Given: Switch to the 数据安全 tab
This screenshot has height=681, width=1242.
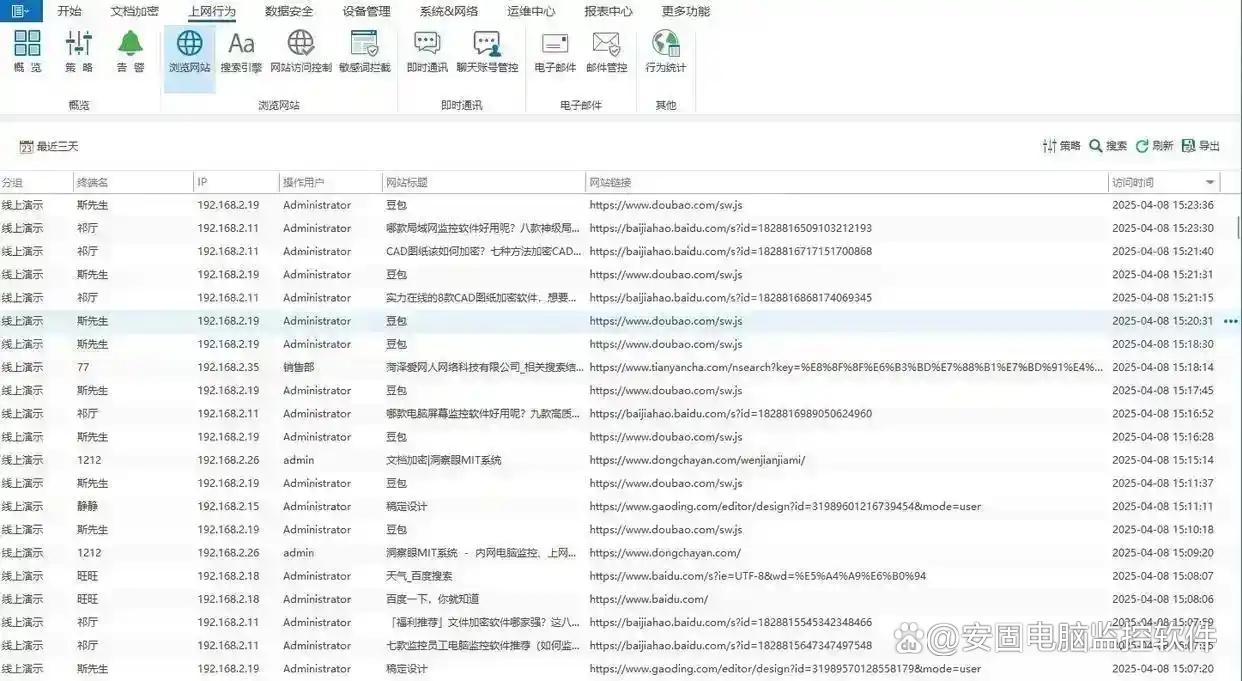Looking at the screenshot, I should click(x=289, y=12).
